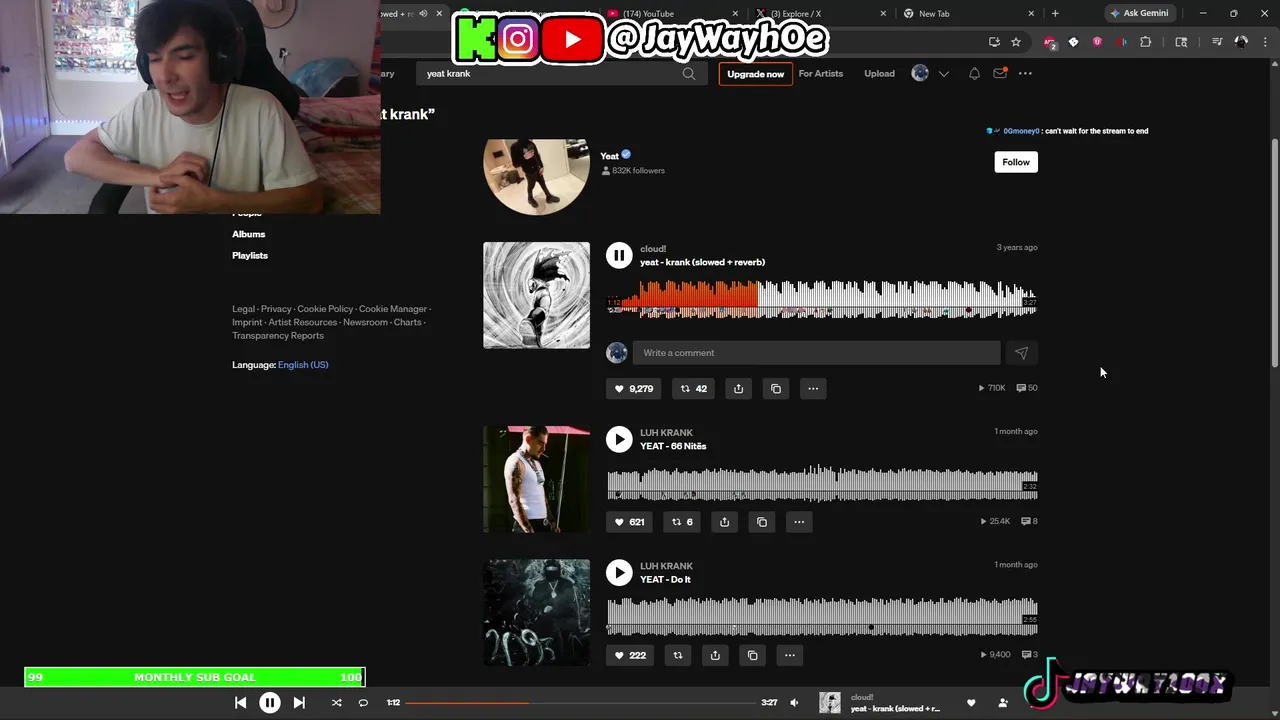Pause playback in the bottom player bar
This screenshot has height=720, width=1280.
point(270,703)
